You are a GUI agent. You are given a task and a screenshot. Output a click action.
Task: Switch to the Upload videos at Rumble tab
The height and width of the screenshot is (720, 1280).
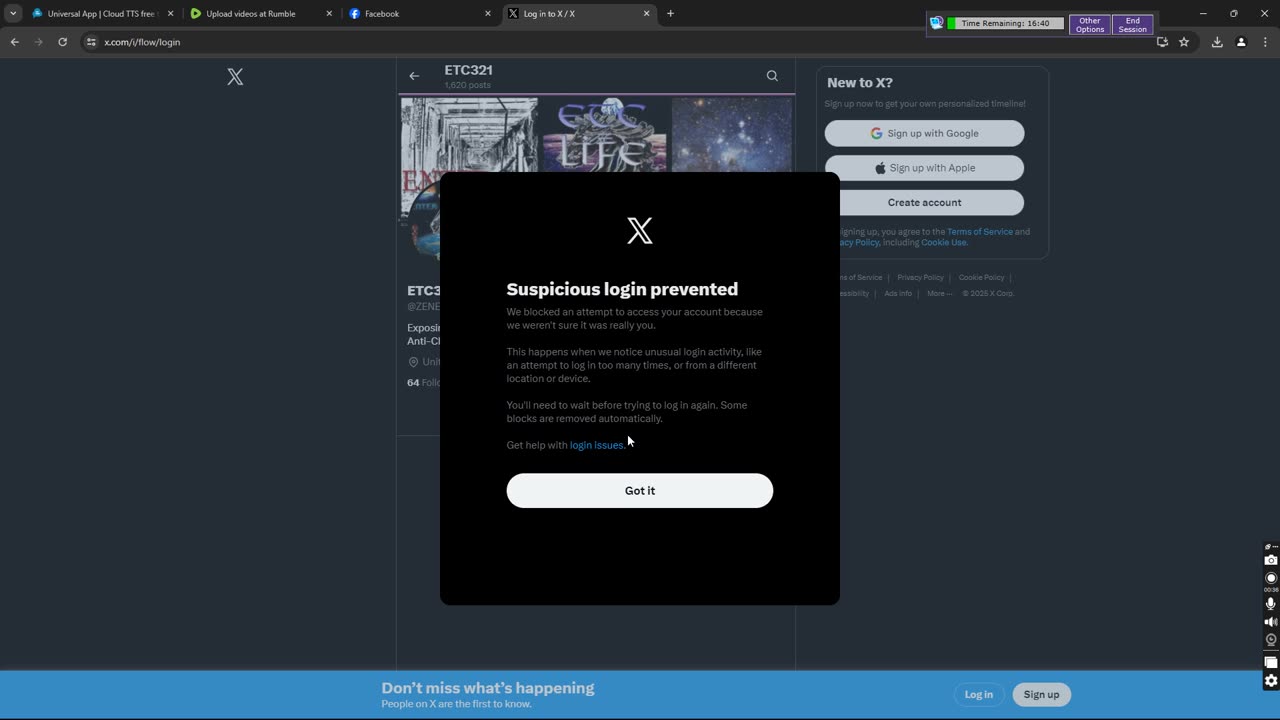pos(262,14)
